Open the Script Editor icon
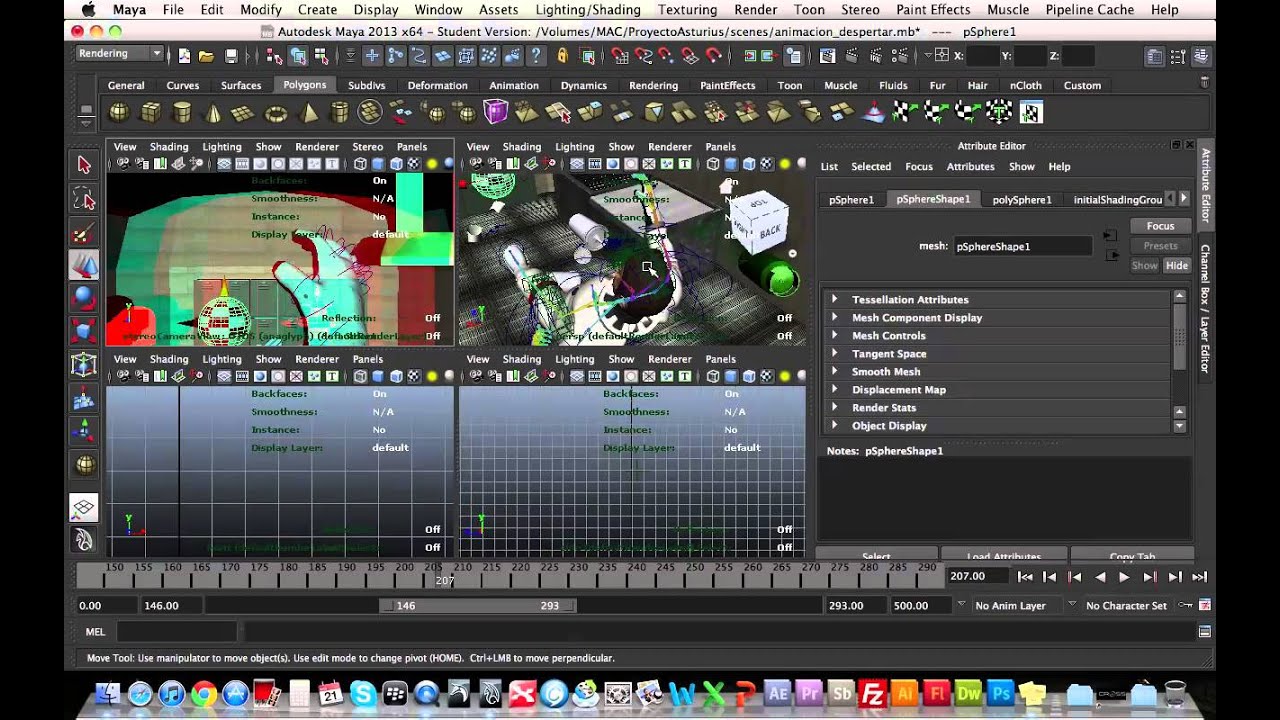Viewport: 1280px width, 720px height. [x=1205, y=632]
